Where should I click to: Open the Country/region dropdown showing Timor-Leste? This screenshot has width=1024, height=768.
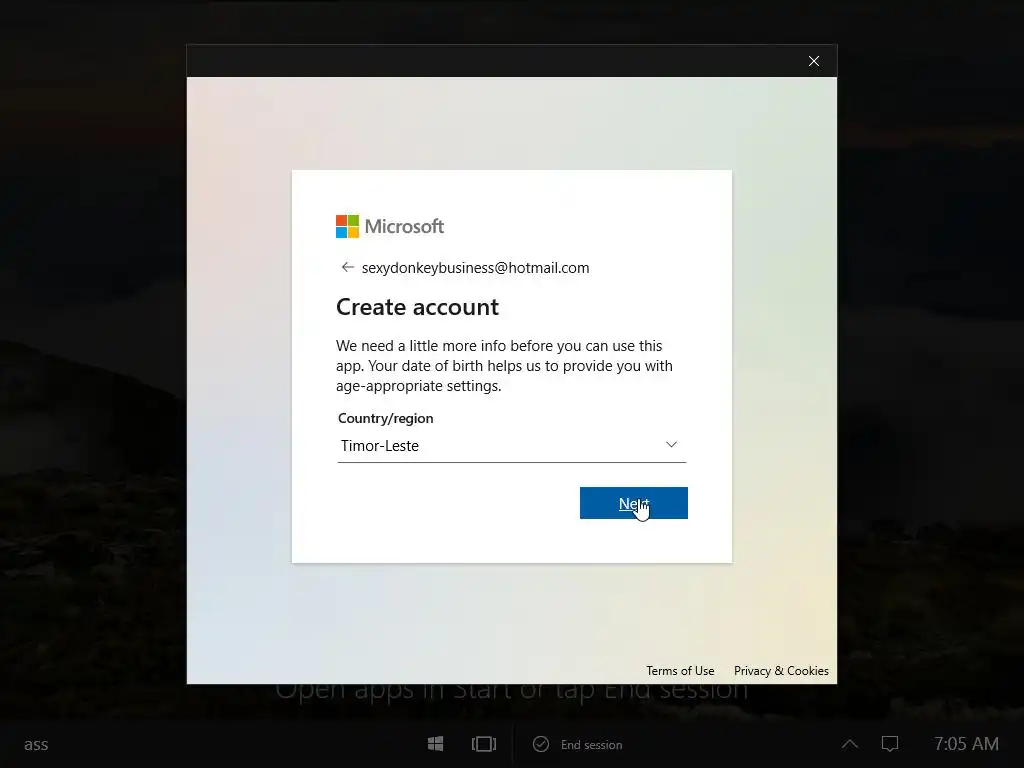(511, 445)
